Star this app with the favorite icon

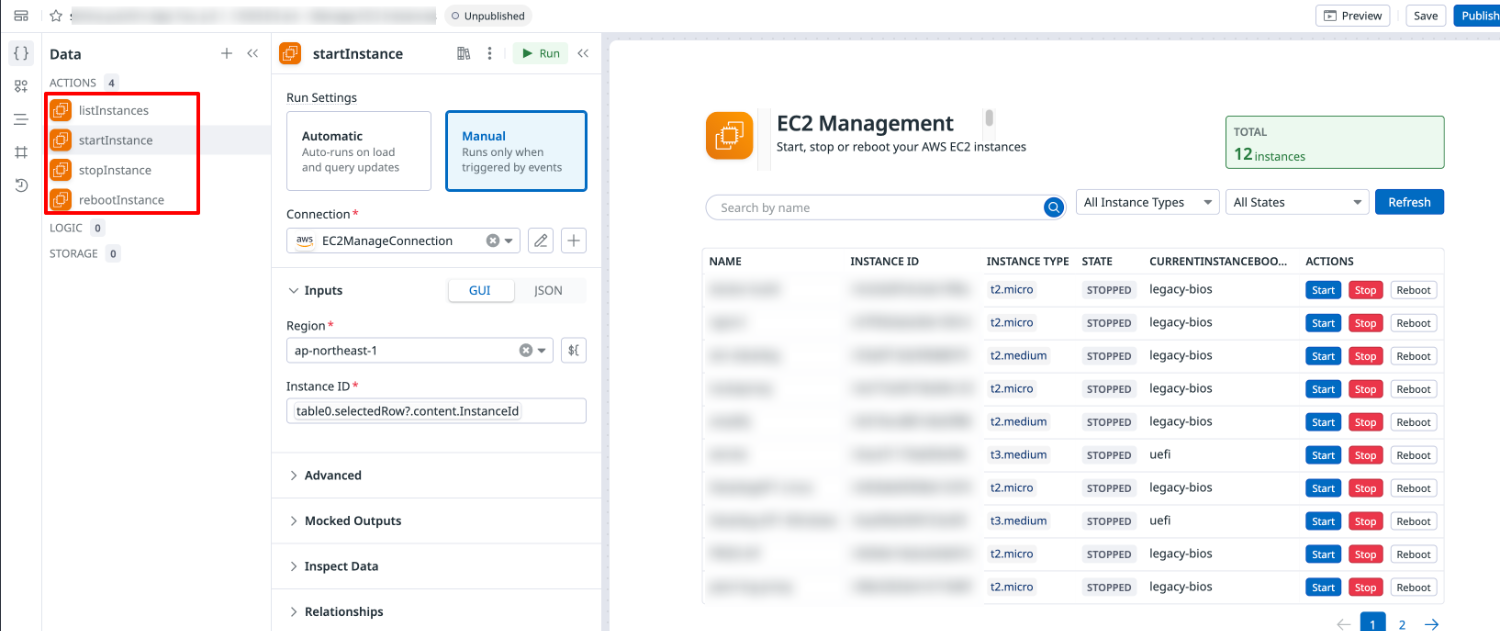pos(56,16)
